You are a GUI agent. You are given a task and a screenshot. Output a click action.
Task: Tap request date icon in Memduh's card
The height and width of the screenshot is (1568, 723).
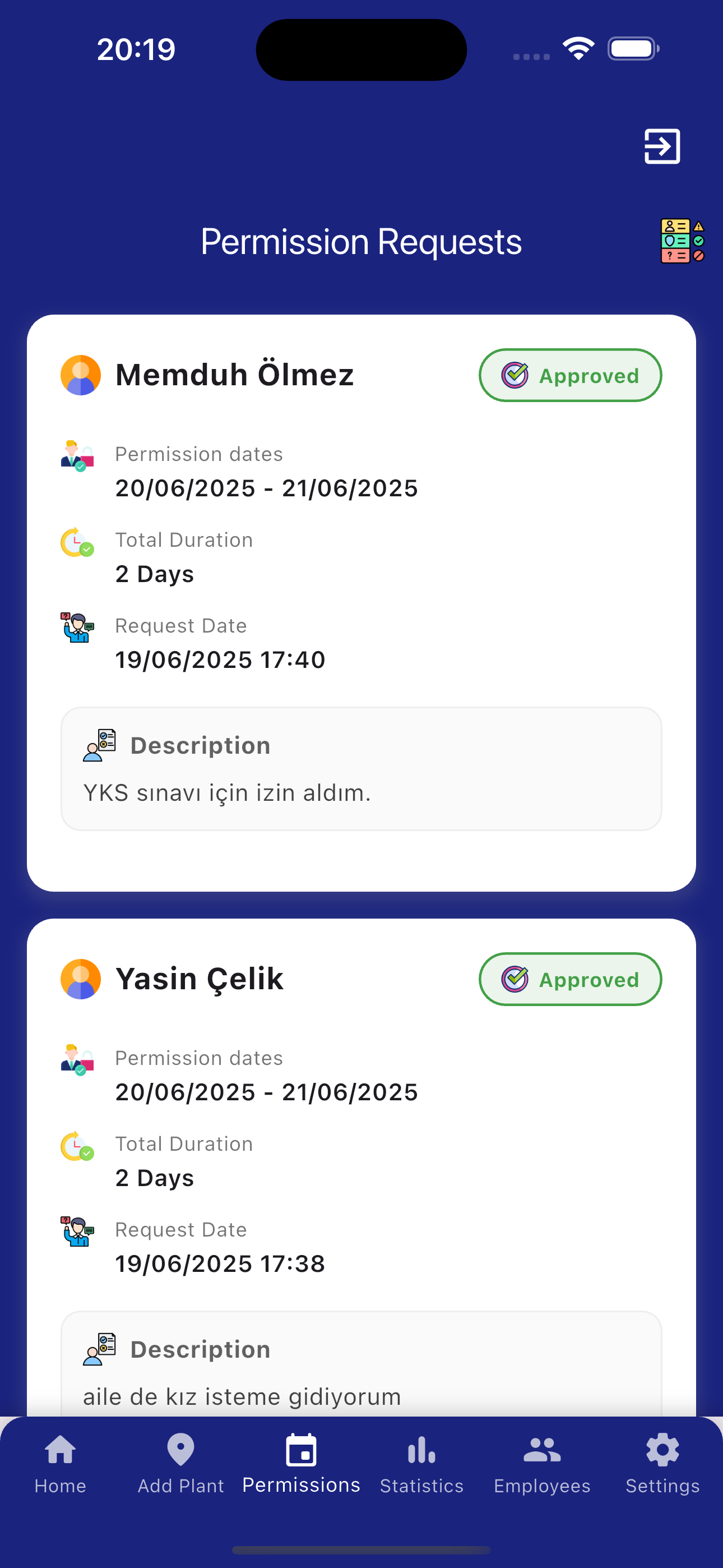tap(77, 628)
